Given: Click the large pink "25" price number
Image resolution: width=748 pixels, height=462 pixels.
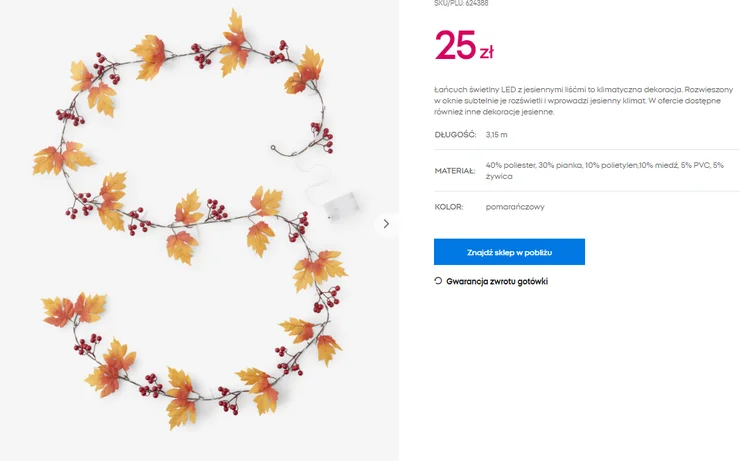Looking at the screenshot, I should (455, 46).
